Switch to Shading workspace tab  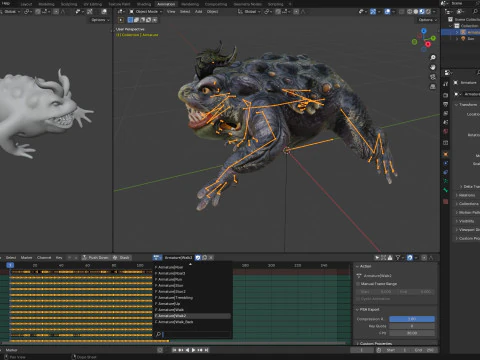(144, 4)
